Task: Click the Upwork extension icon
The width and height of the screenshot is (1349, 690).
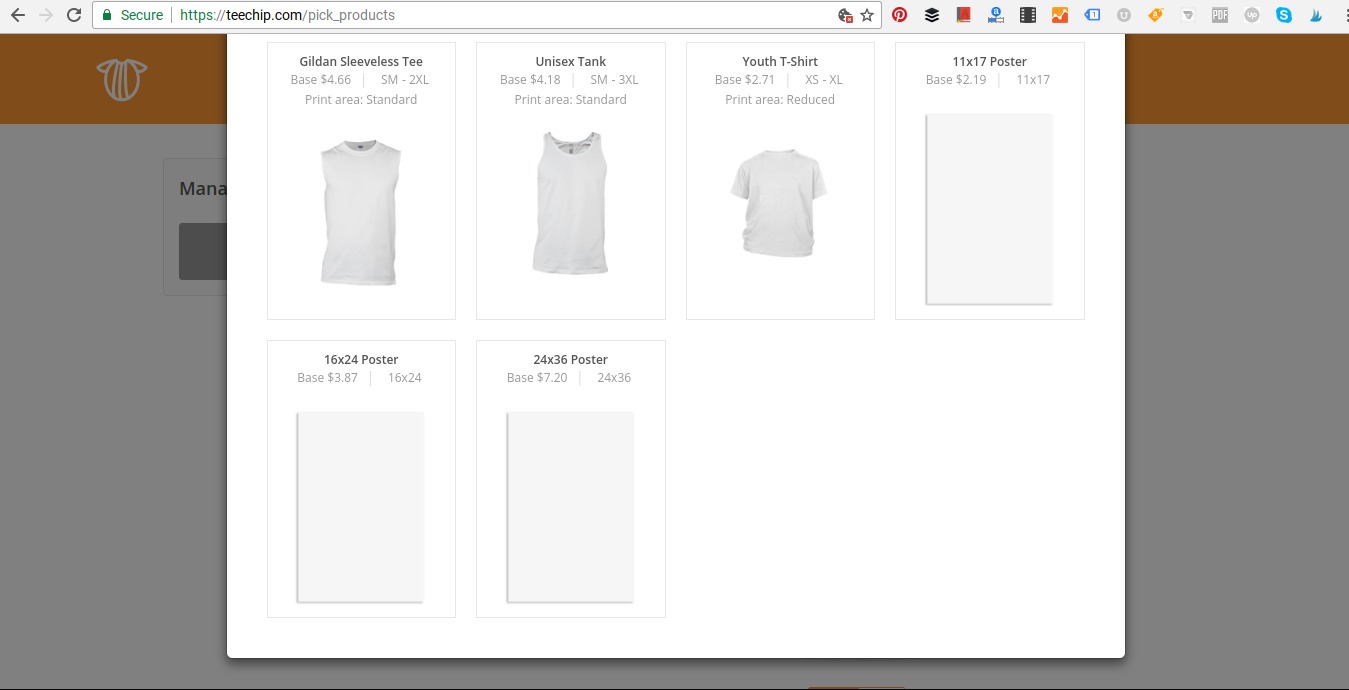Action: click(x=1251, y=15)
